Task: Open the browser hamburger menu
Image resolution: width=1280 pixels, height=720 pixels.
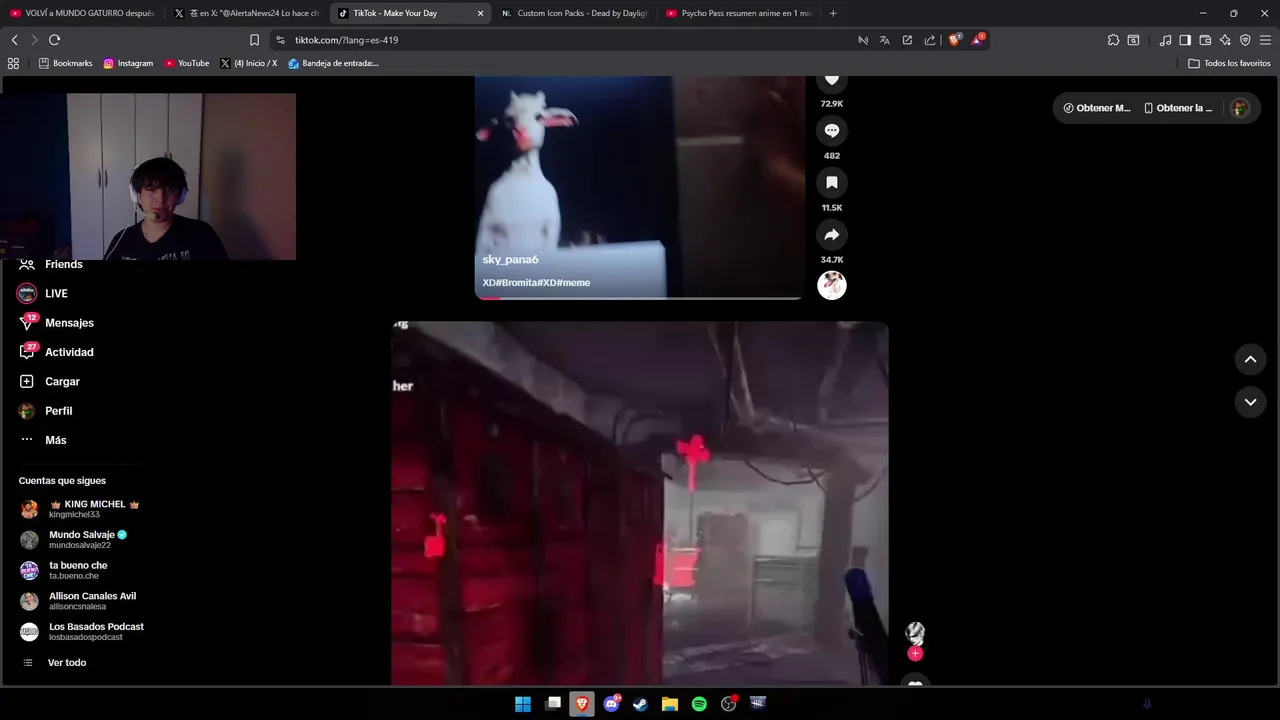Action: click(x=1265, y=40)
